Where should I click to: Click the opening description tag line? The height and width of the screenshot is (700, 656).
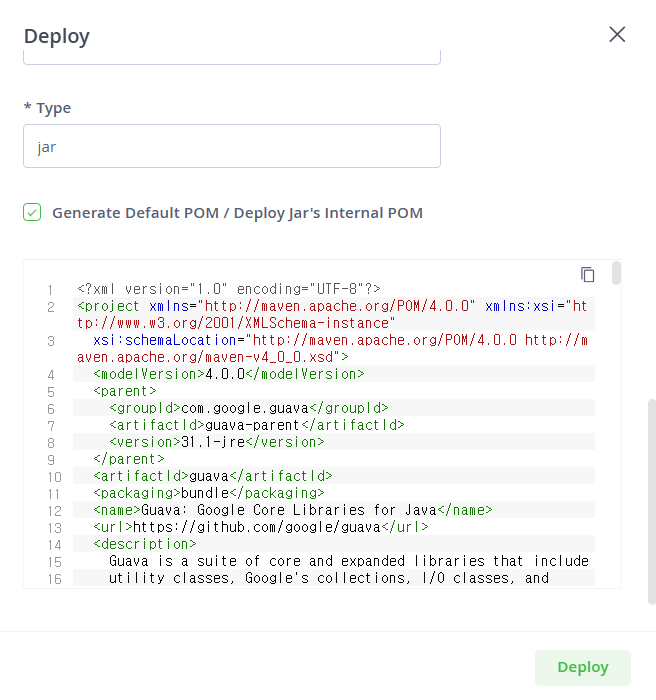[145, 543]
